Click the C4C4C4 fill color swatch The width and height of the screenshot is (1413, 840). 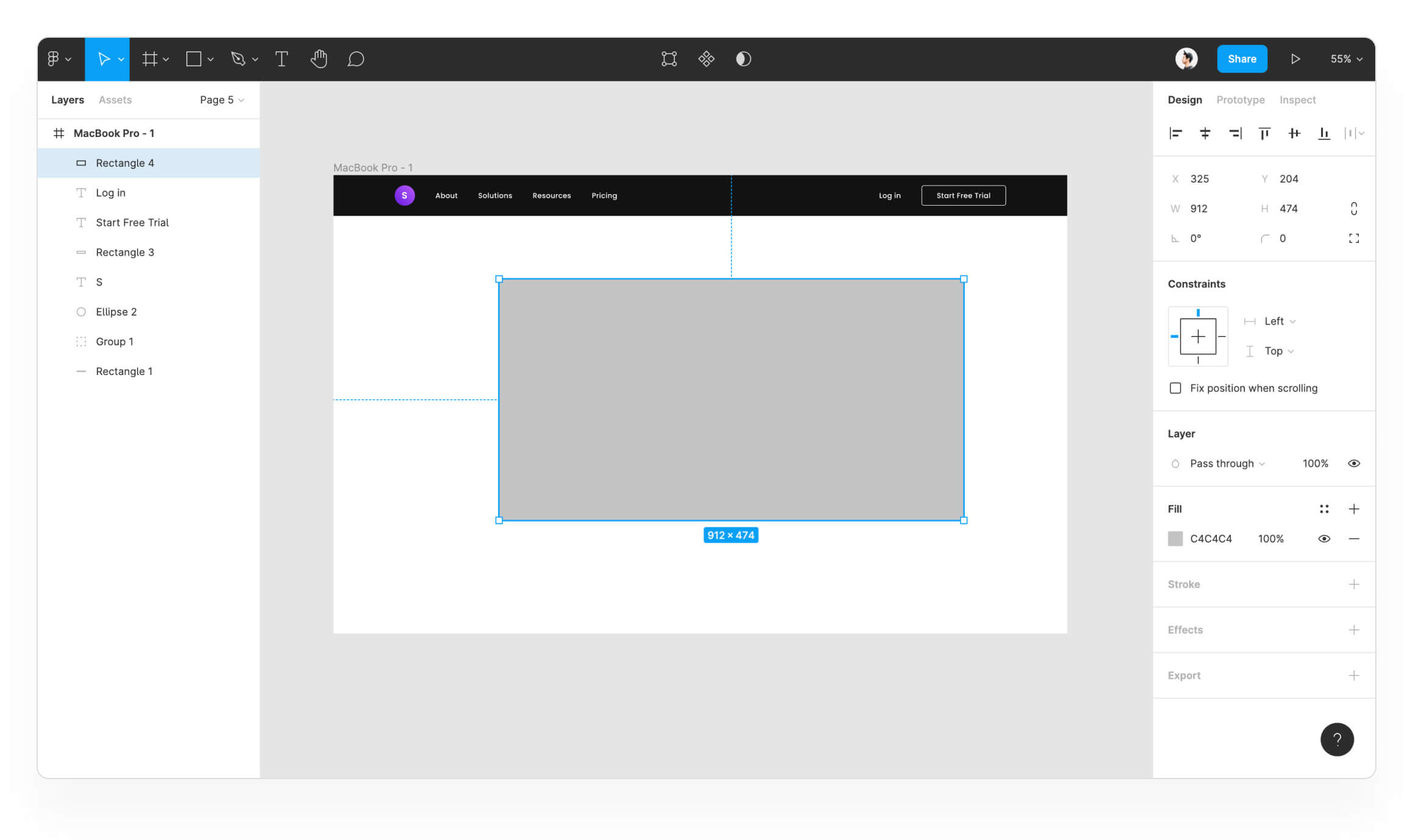coord(1175,539)
